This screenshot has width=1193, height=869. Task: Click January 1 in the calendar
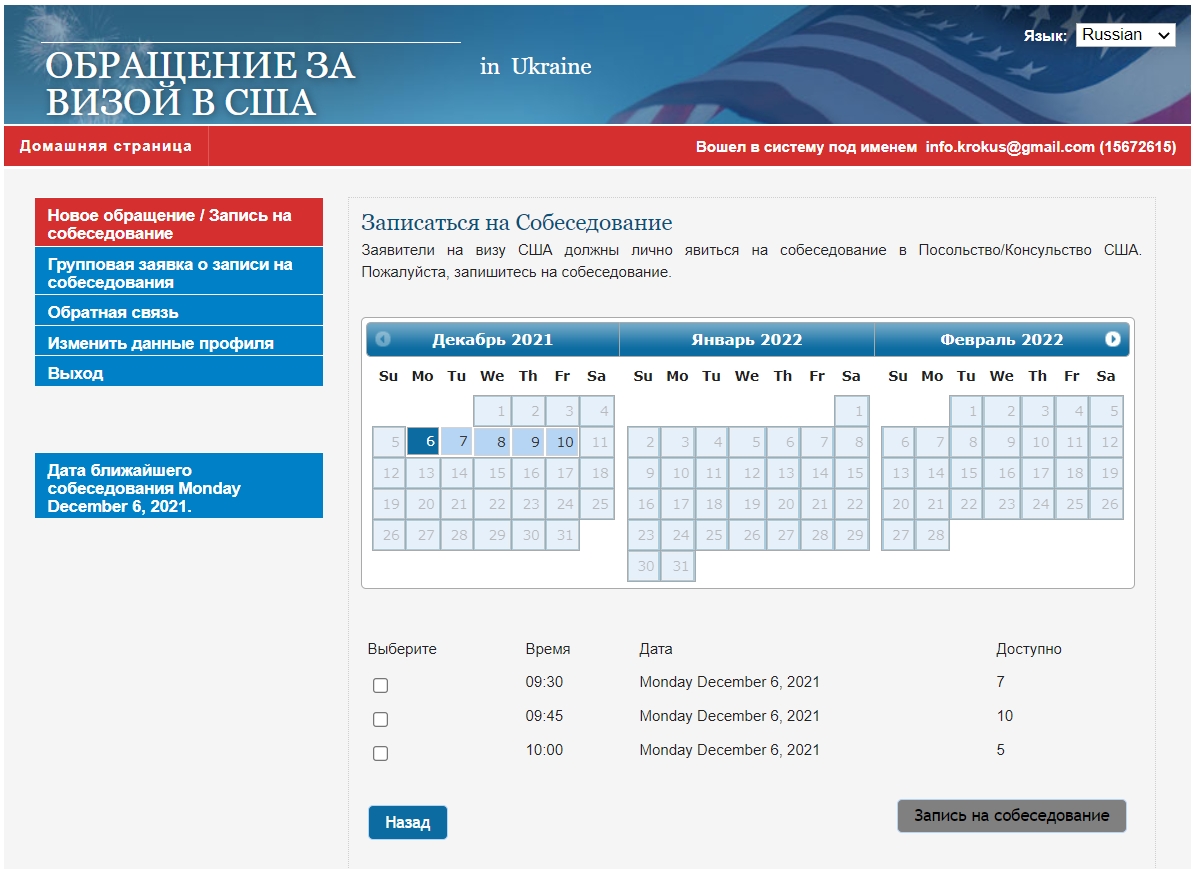click(852, 411)
